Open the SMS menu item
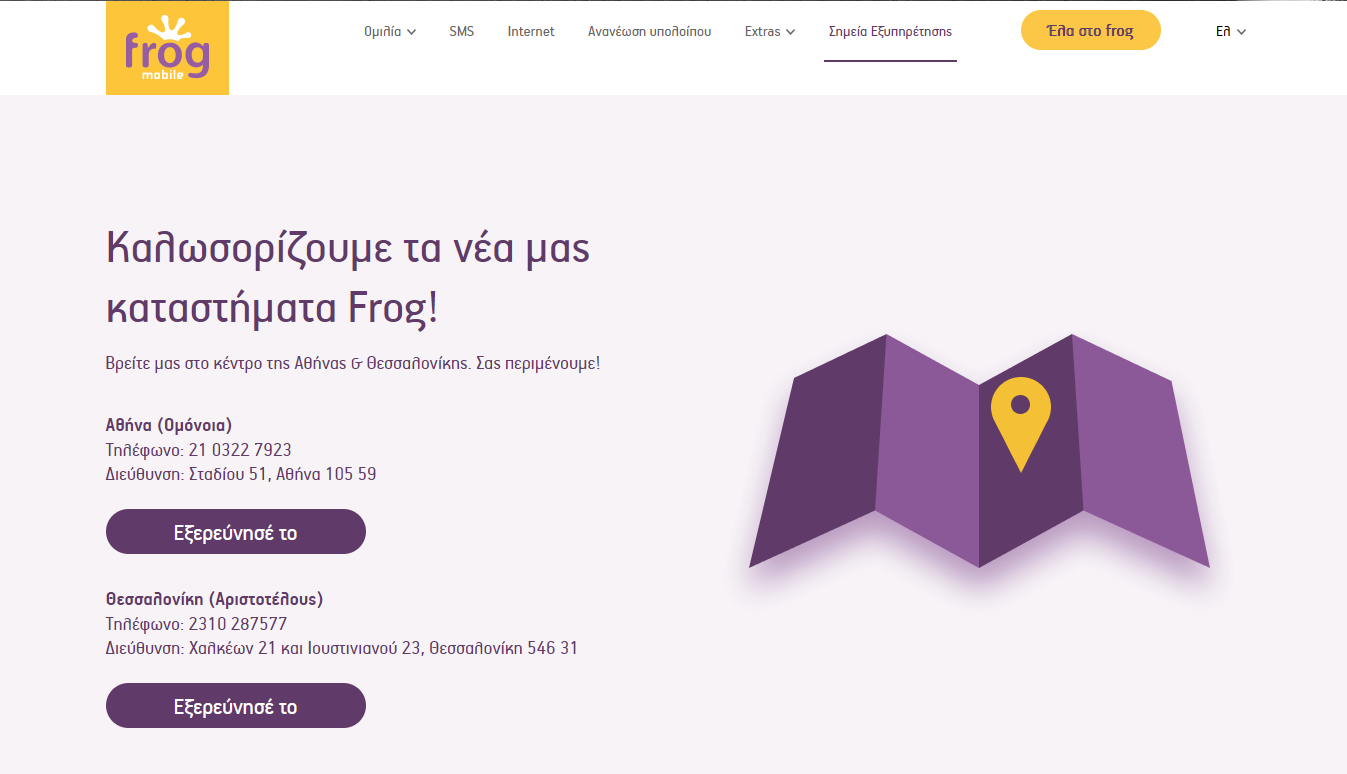Image resolution: width=1347 pixels, height=774 pixels. [x=461, y=32]
